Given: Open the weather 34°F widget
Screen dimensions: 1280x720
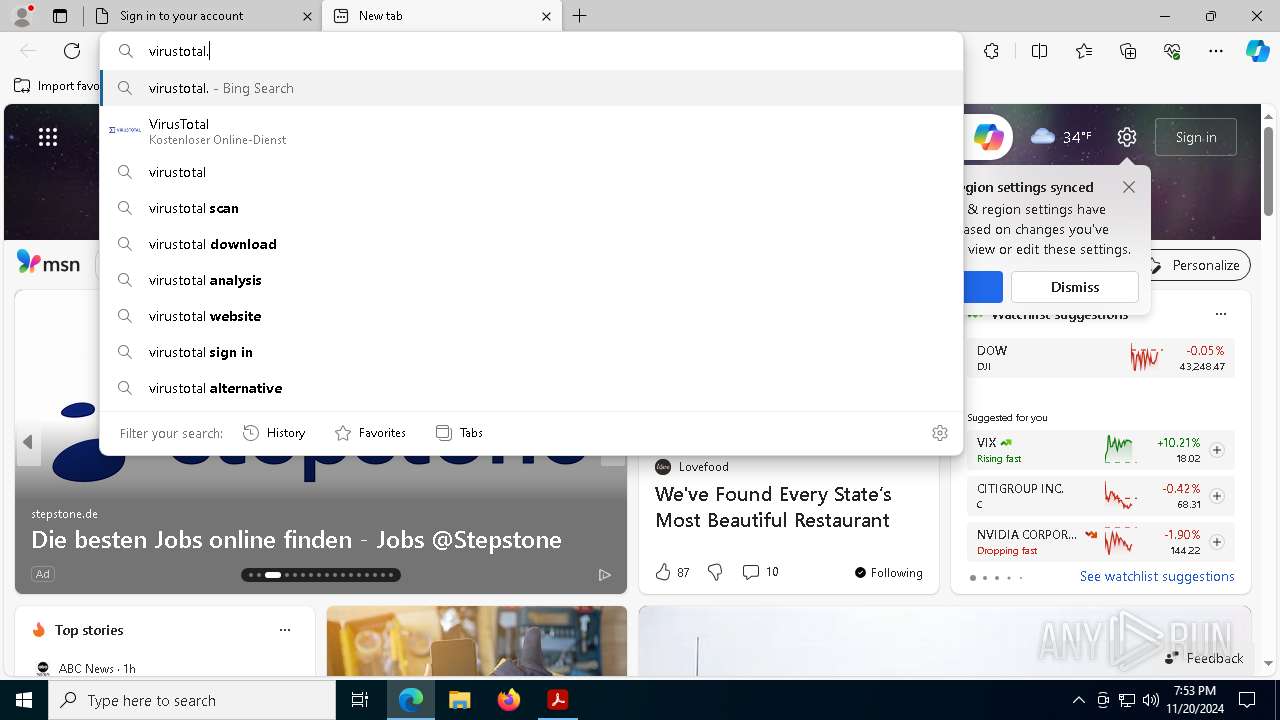Looking at the screenshot, I should tap(1061, 137).
